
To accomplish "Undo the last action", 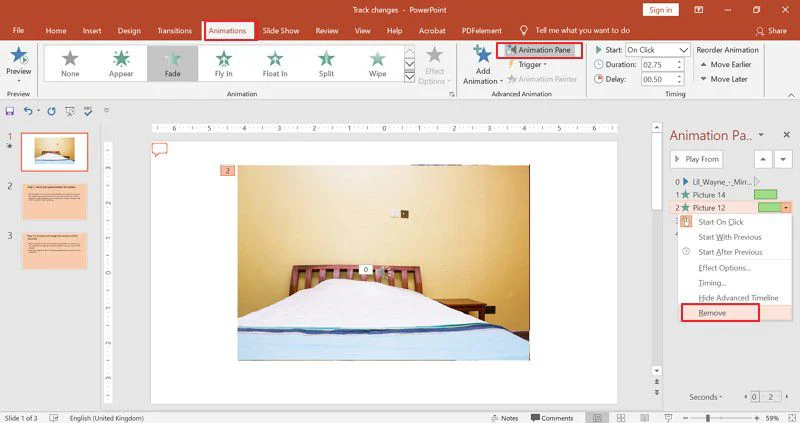I will coord(28,111).
